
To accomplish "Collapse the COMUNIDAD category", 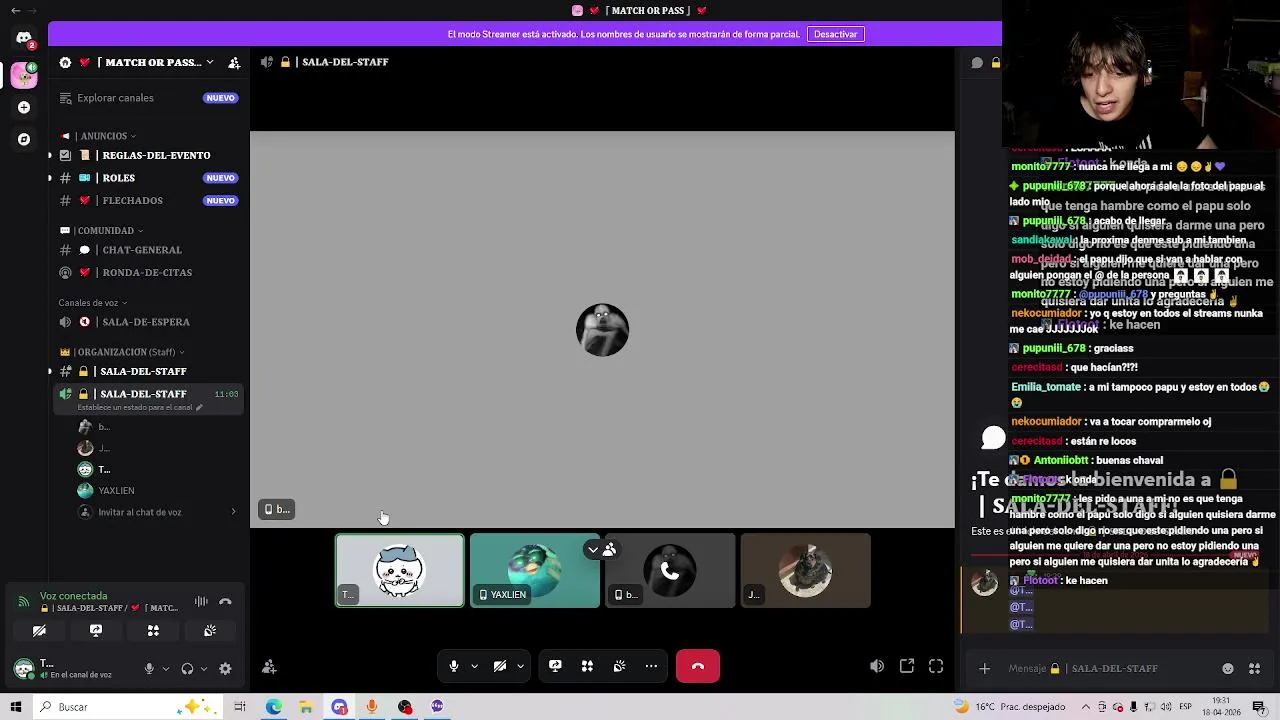I will [x=102, y=231].
